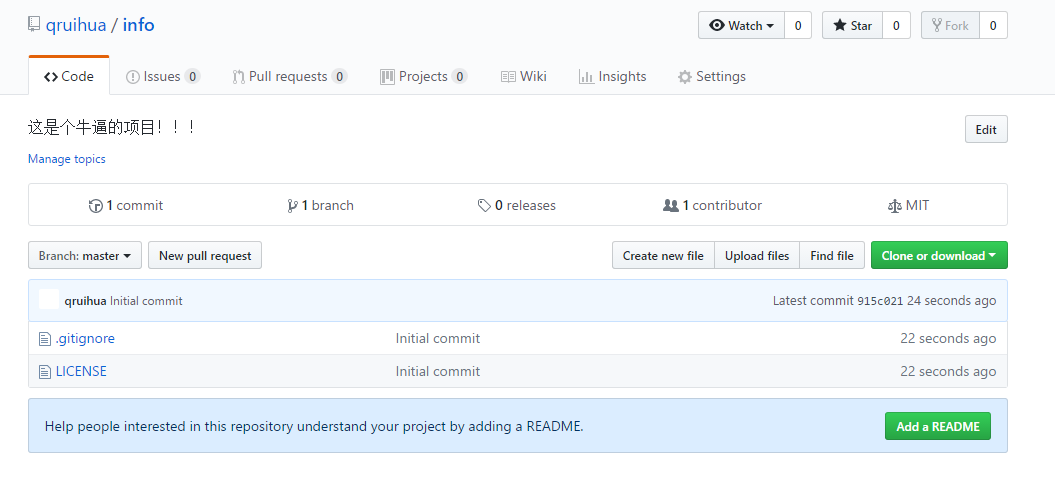The height and width of the screenshot is (478, 1055).
Task: Click the commit history clock icon
Action: (96, 206)
